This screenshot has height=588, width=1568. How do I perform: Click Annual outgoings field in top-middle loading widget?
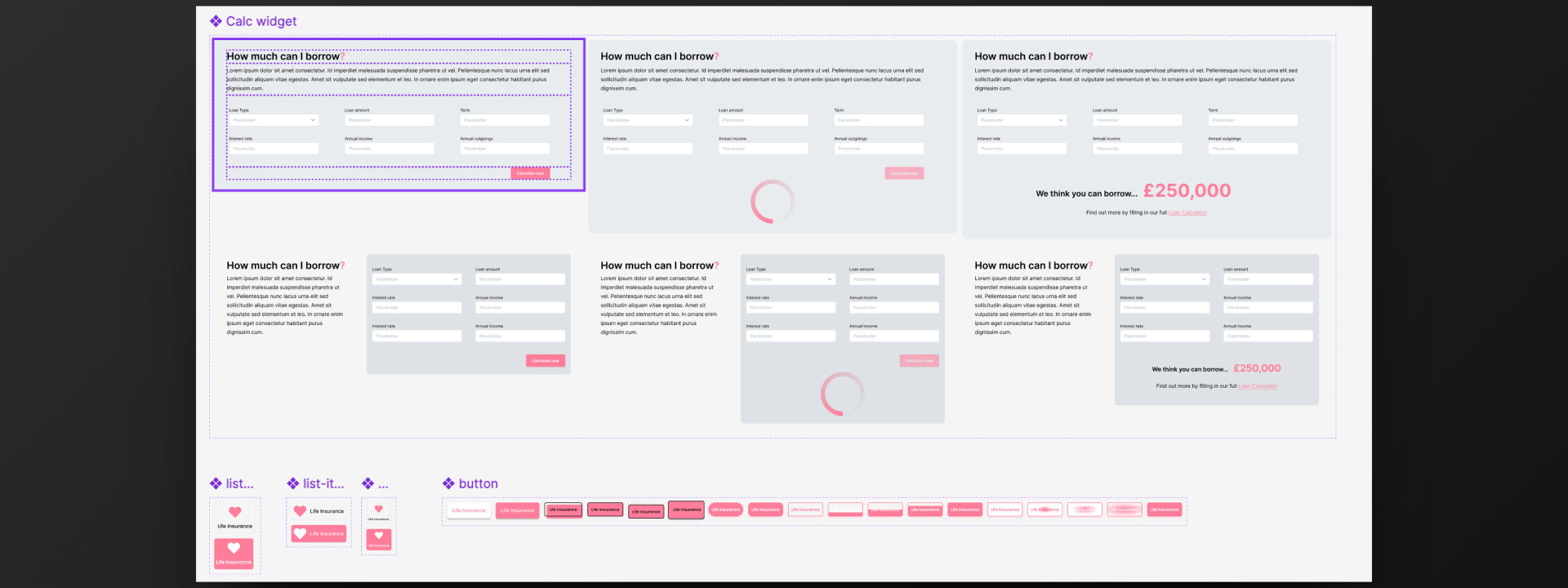pos(878,148)
